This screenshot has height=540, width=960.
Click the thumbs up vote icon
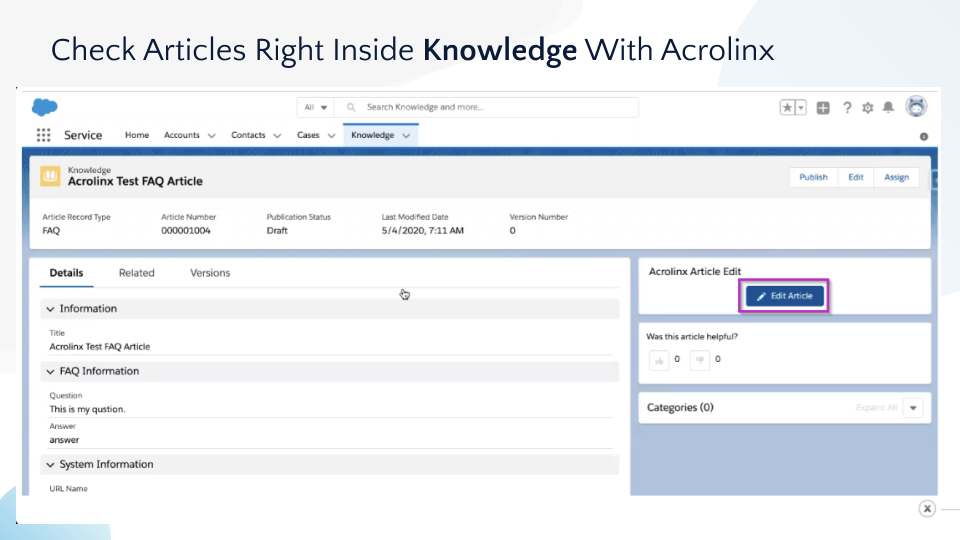tap(659, 360)
